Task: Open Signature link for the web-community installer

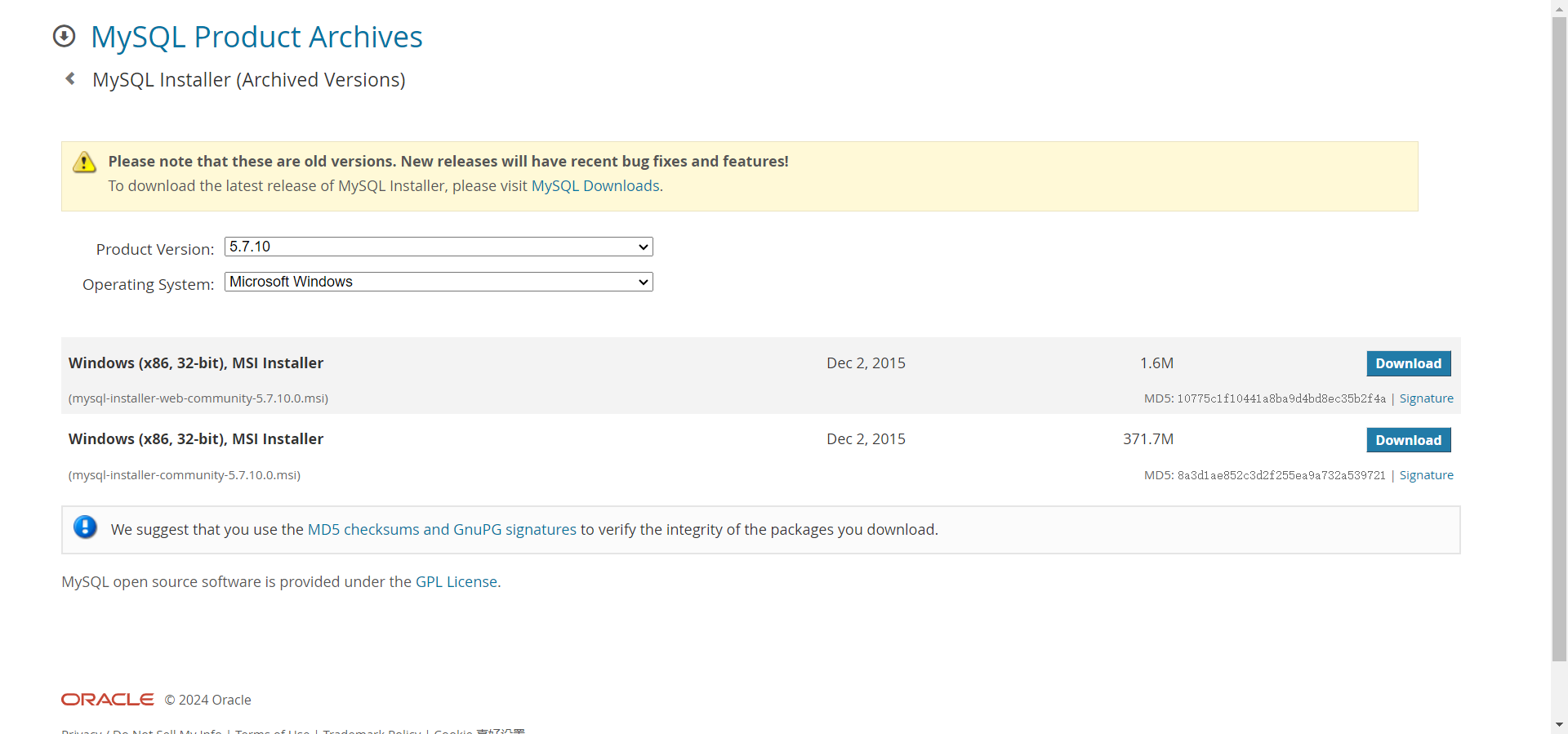Action: [1426, 398]
